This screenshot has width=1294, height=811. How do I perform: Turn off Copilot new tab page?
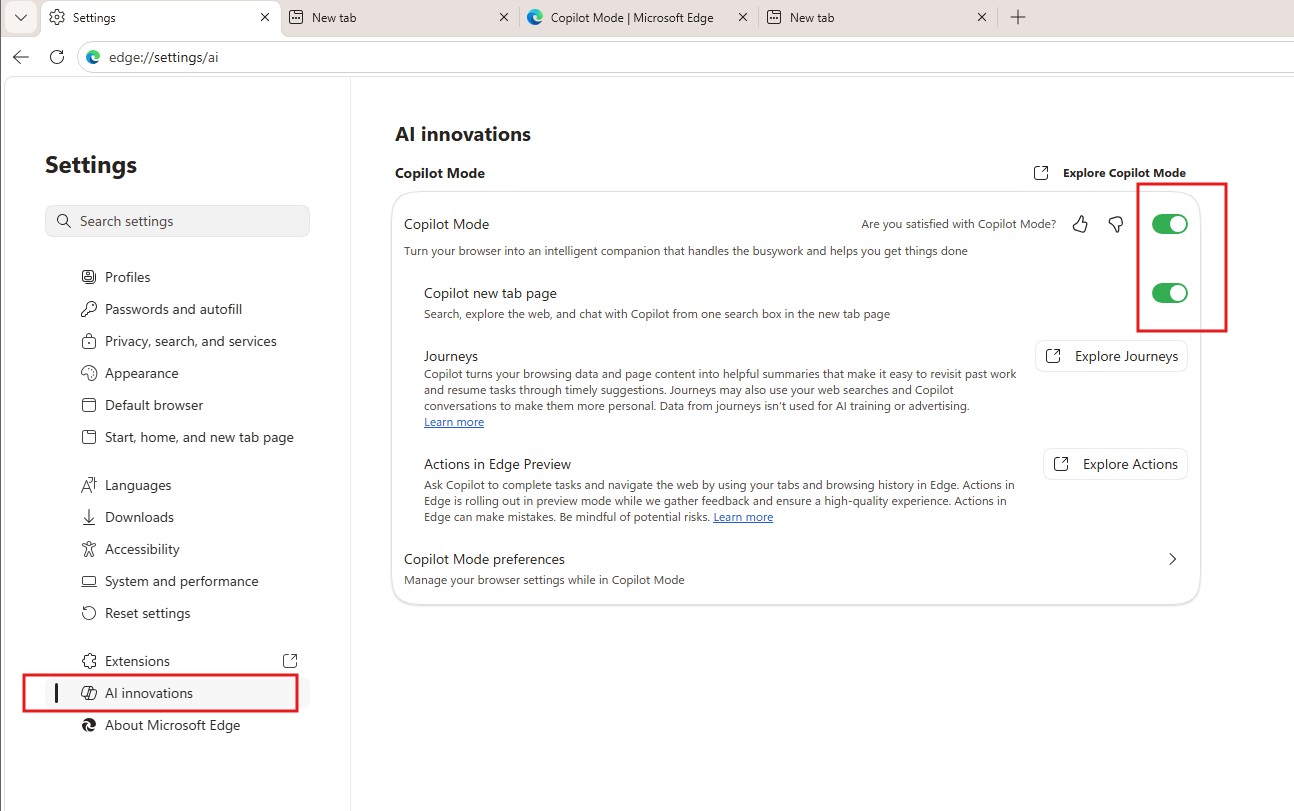tap(1169, 293)
